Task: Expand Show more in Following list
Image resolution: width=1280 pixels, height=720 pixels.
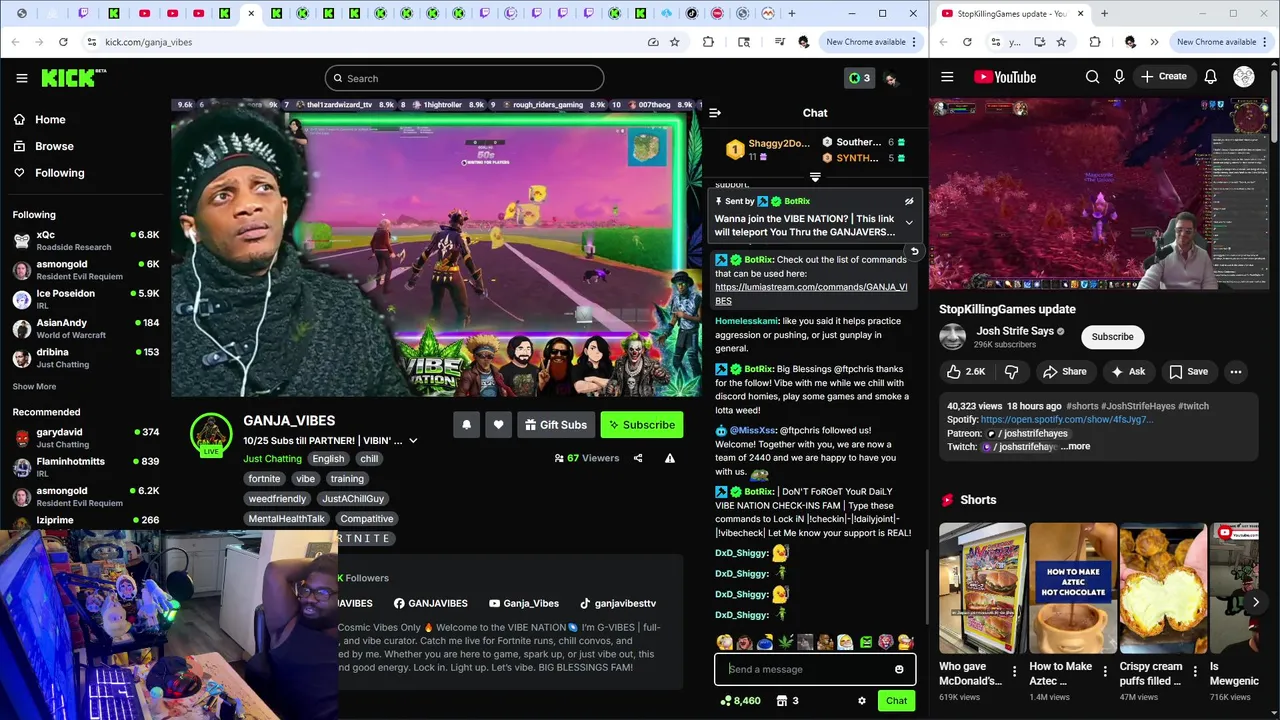Action: pos(34,387)
